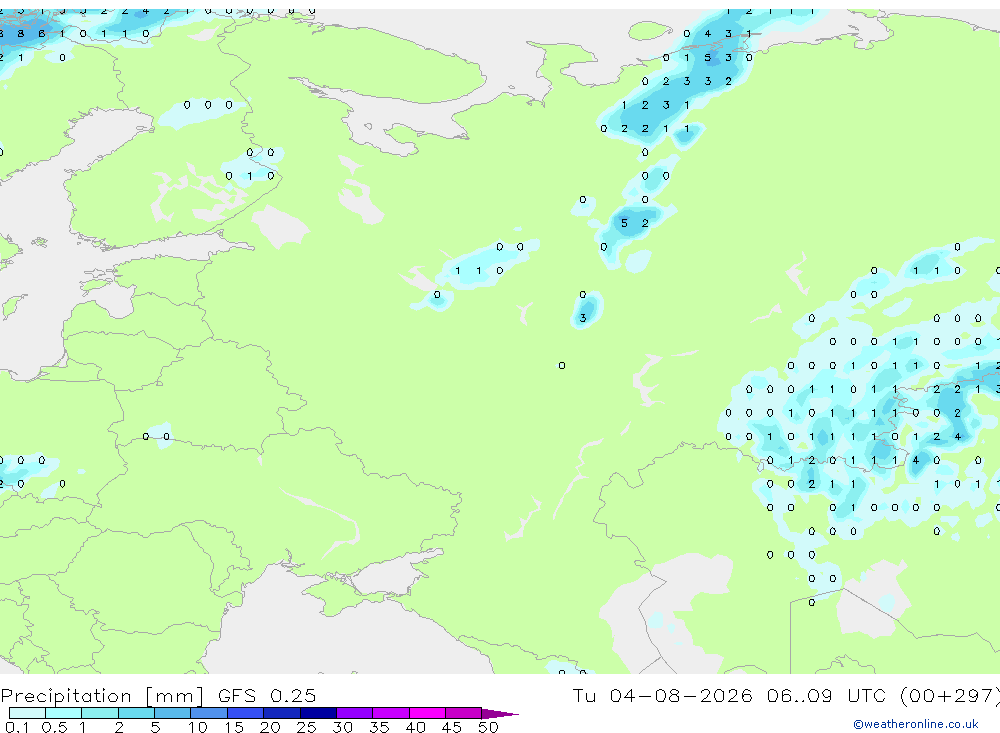The width and height of the screenshot is (1000, 733).
Task: Click the '30' legend scale label
Action: click(343, 727)
